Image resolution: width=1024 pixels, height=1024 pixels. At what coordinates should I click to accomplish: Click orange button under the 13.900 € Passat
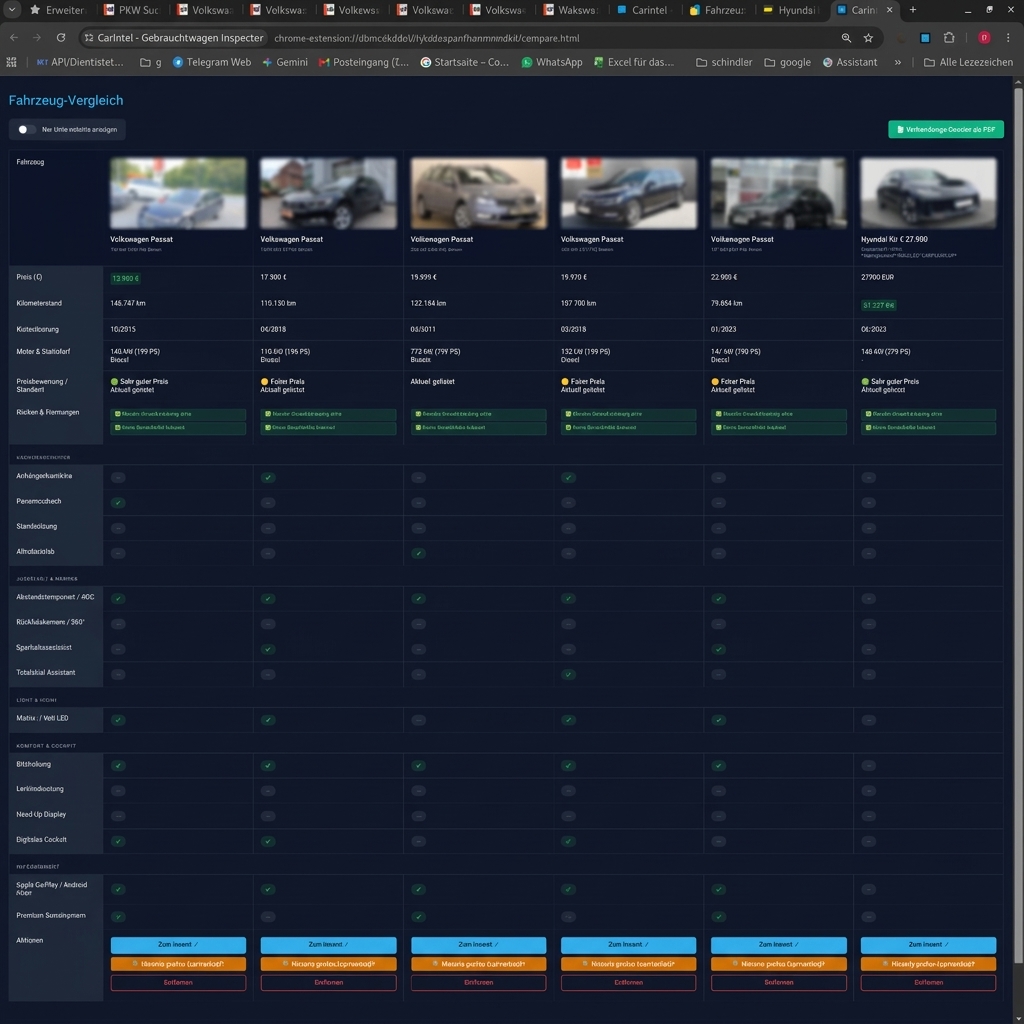pos(178,964)
